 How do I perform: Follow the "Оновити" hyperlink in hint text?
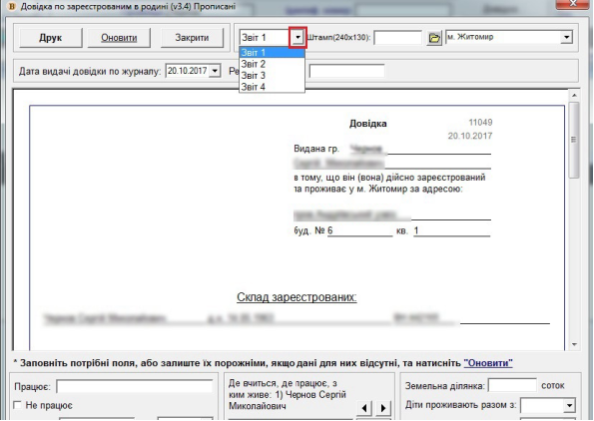(488, 363)
